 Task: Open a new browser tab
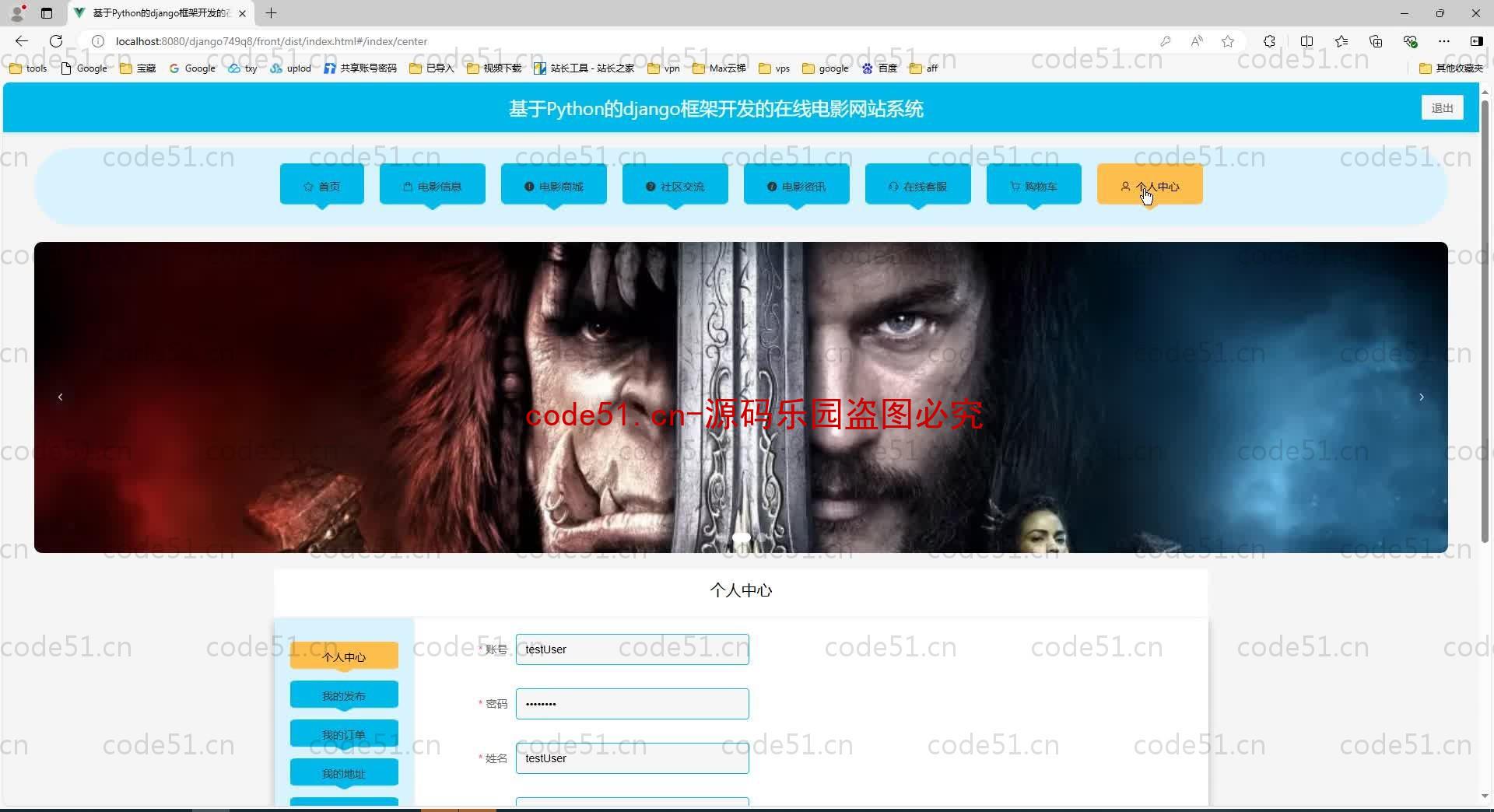click(271, 13)
